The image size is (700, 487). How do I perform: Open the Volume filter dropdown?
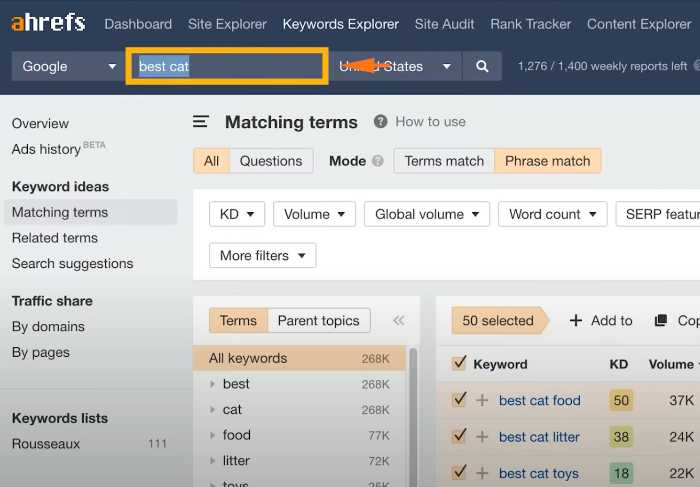click(314, 214)
